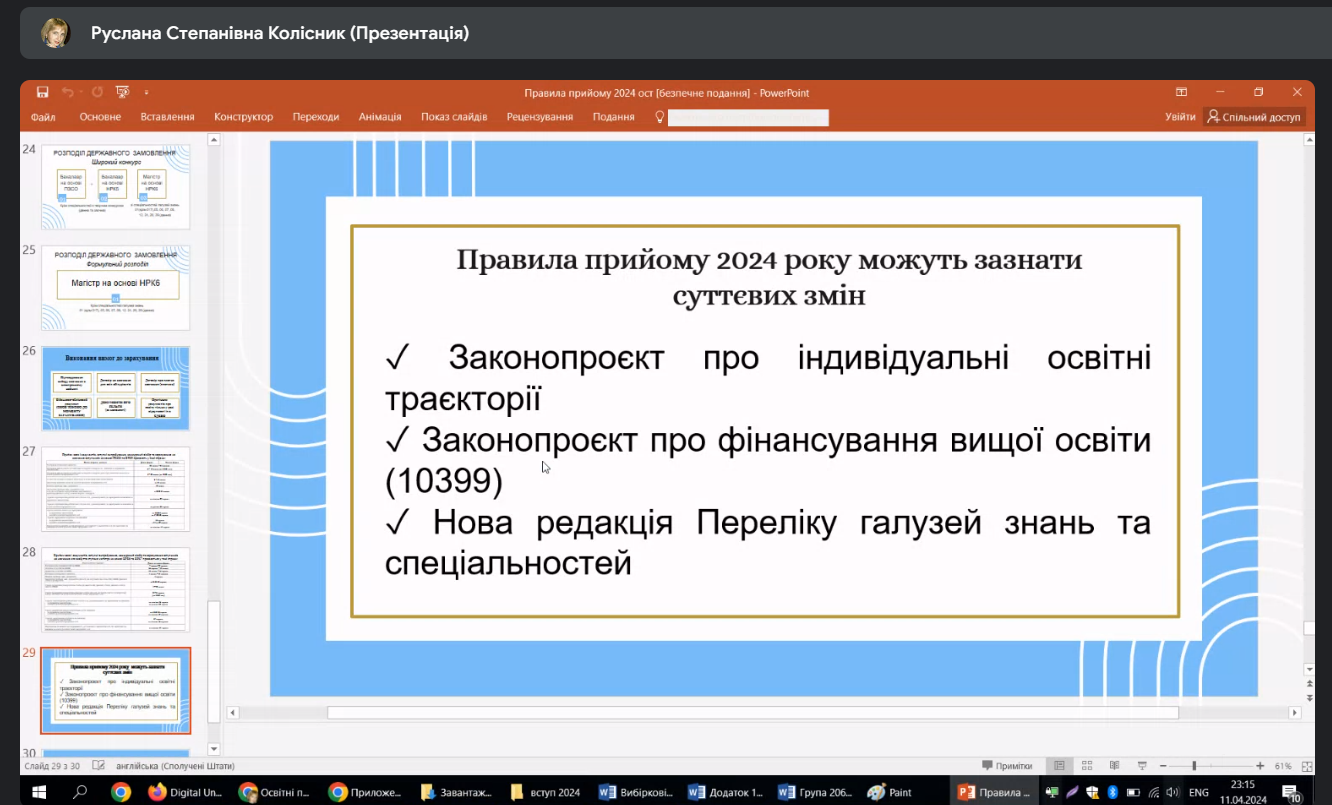Click Слайд 29 з 30 status text

coord(54,766)
